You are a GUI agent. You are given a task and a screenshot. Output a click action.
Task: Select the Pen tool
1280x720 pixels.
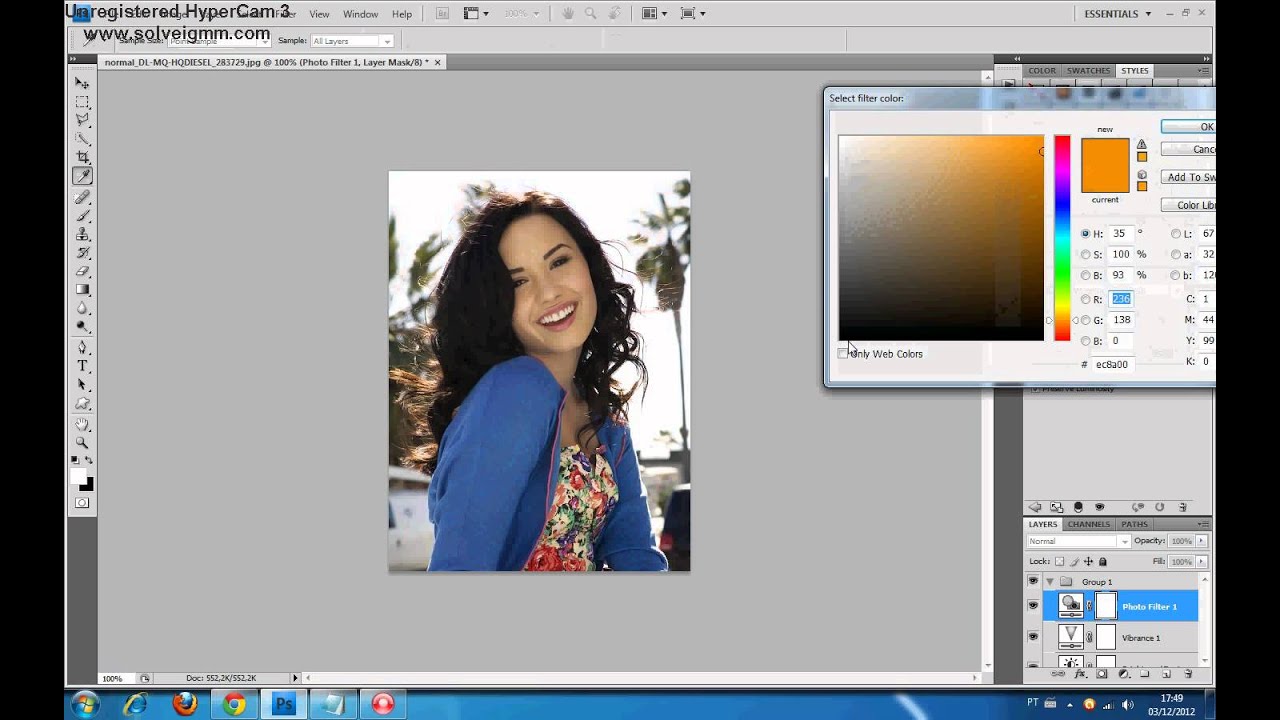click(82, 348)
